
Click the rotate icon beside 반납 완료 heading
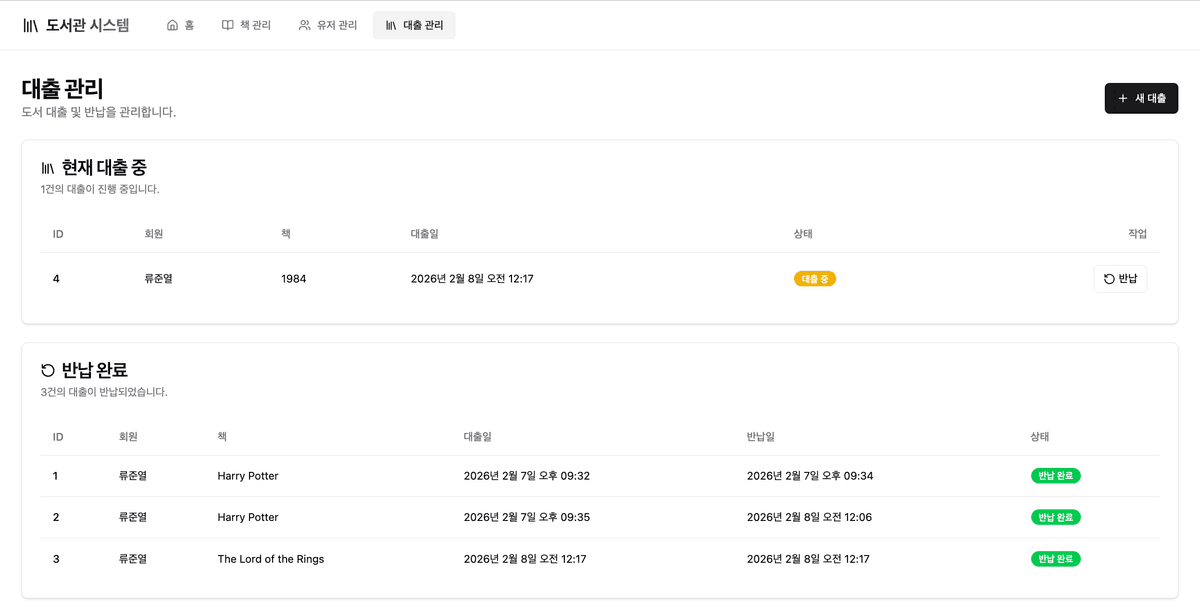click(48, 371)
